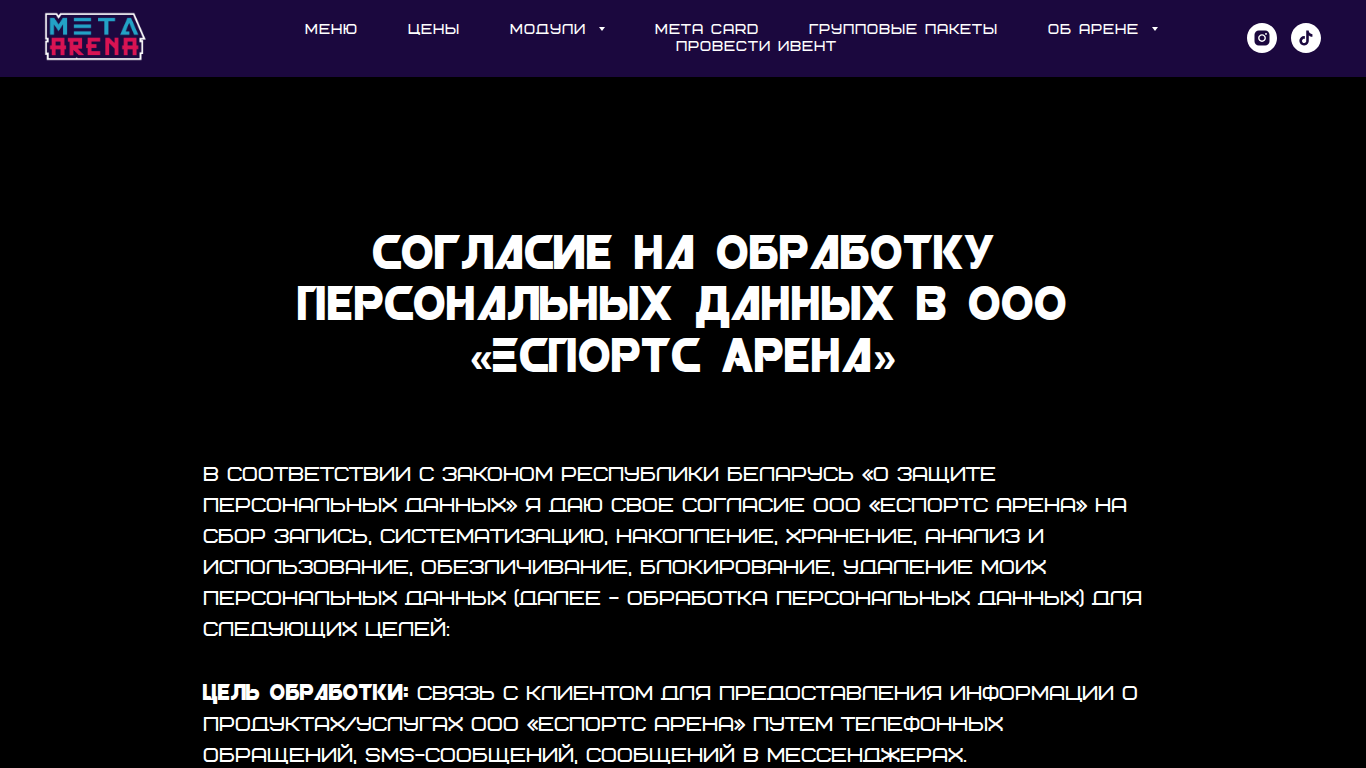The image size is (1366, 768).
Task: Click the heading line beginning Согласие на обработку
Action: [x=683, y=252]
